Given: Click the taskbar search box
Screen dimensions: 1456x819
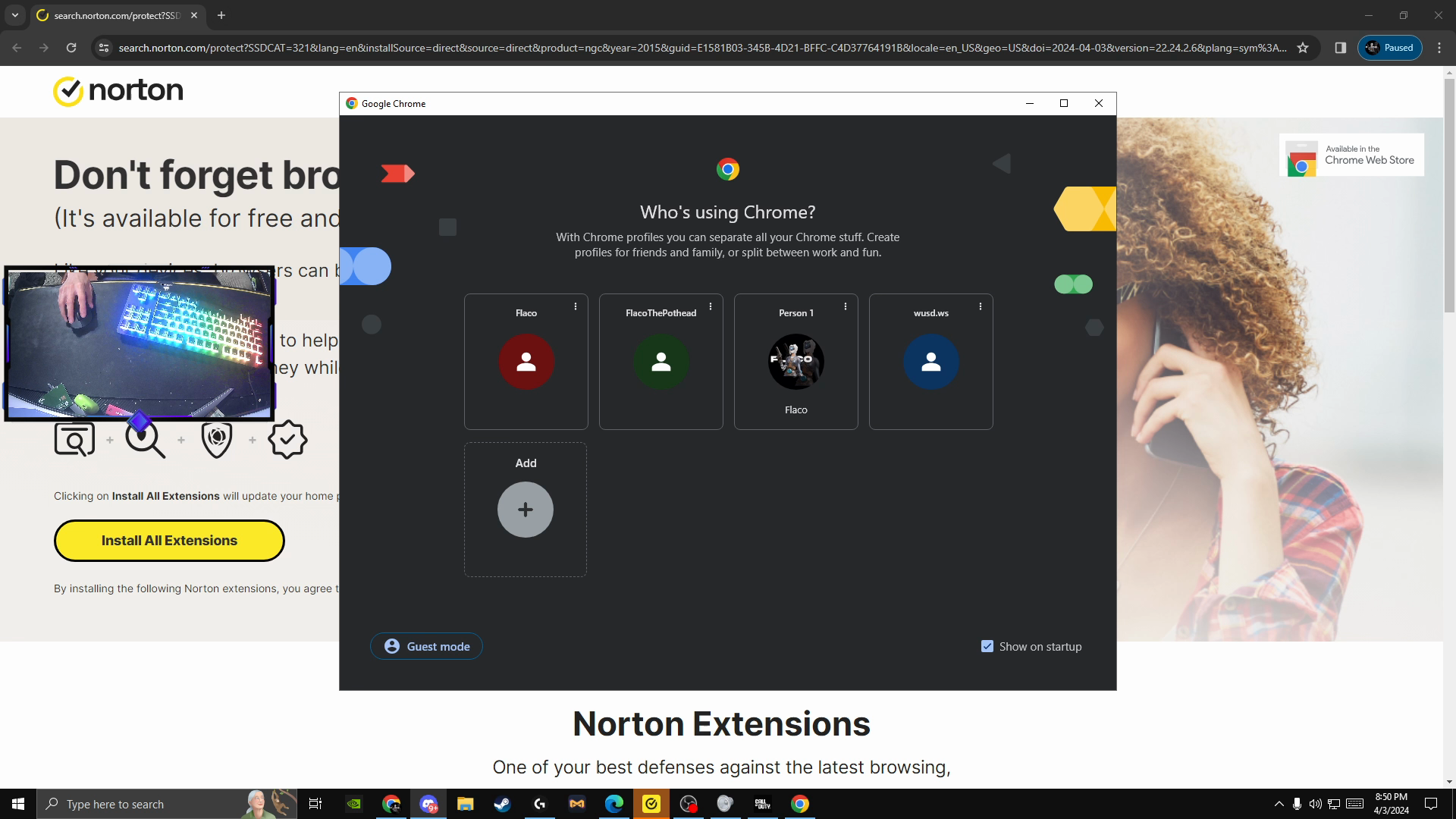Looking at the screenshot, I should click(x=167, y=804).
